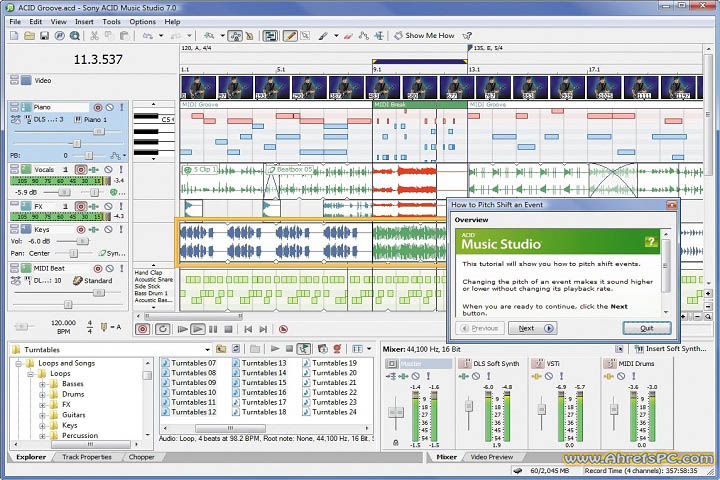Arm the Vocals track for record
The height and width of the screenshot is (480, 720).
(x=81, y=169)
